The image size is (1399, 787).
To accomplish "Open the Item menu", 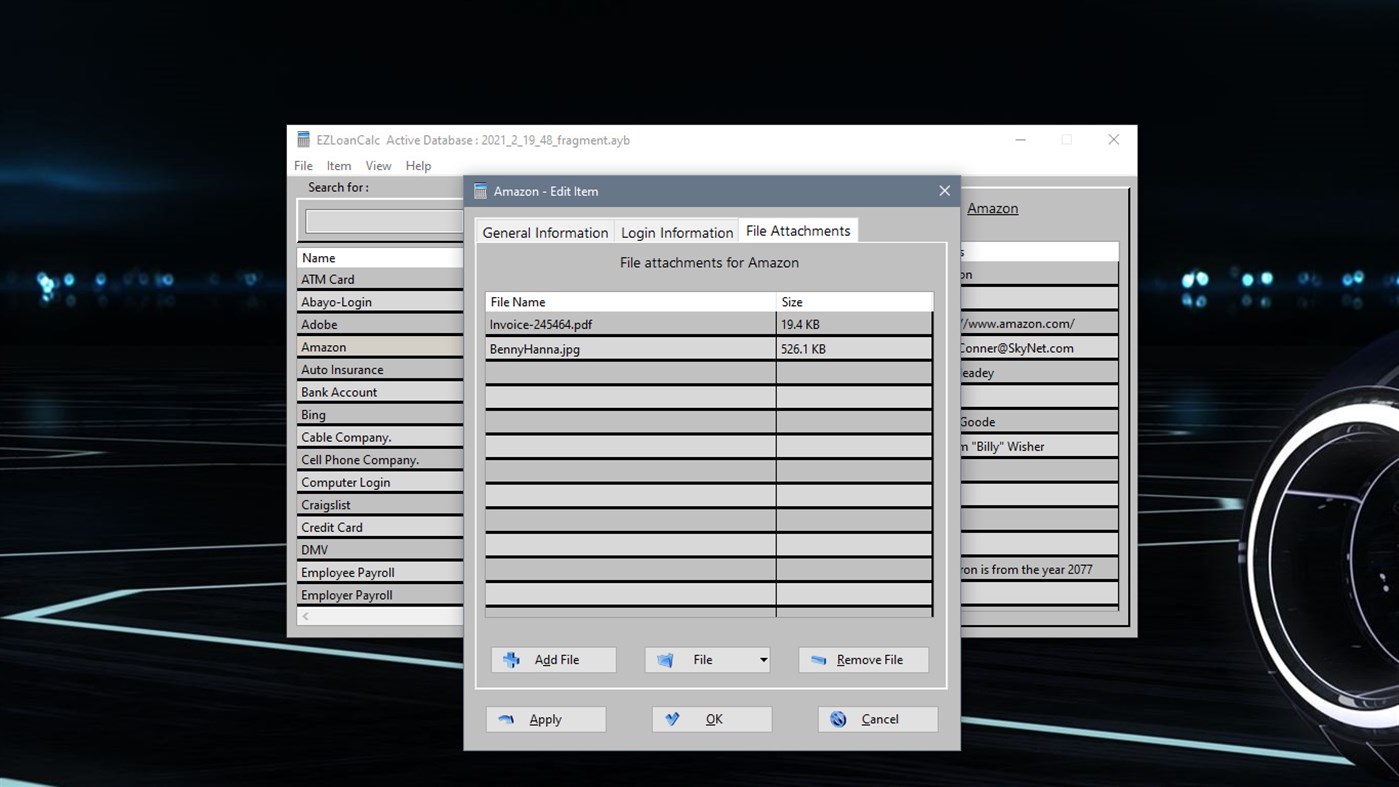I will 339,166.
